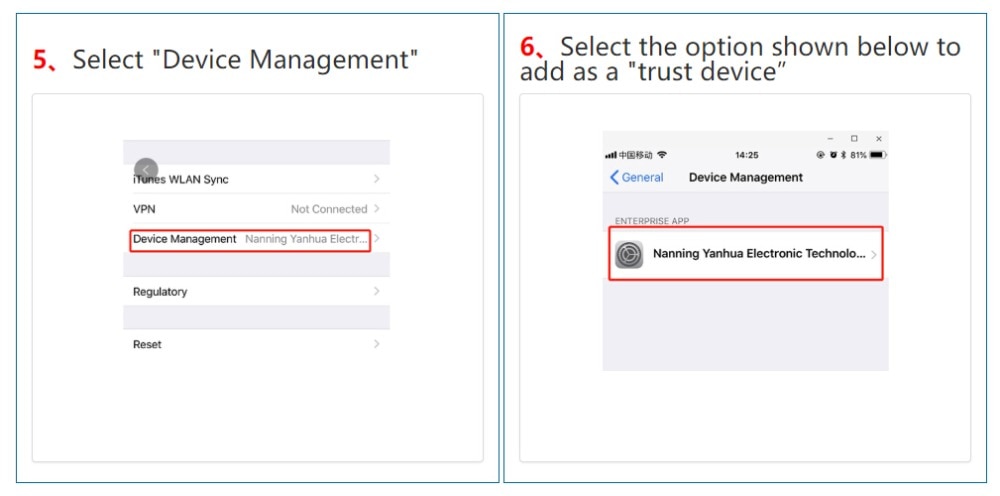1000x496 pixels.
Task: Click the 14:25 clock in status bar
Action: click(x=747, y=155)
